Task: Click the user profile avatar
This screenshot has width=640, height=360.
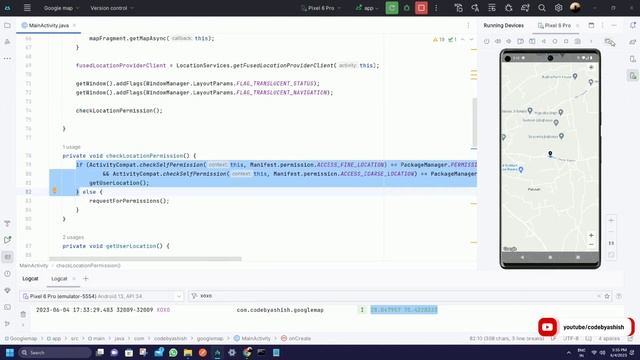Action: point(575,7)
